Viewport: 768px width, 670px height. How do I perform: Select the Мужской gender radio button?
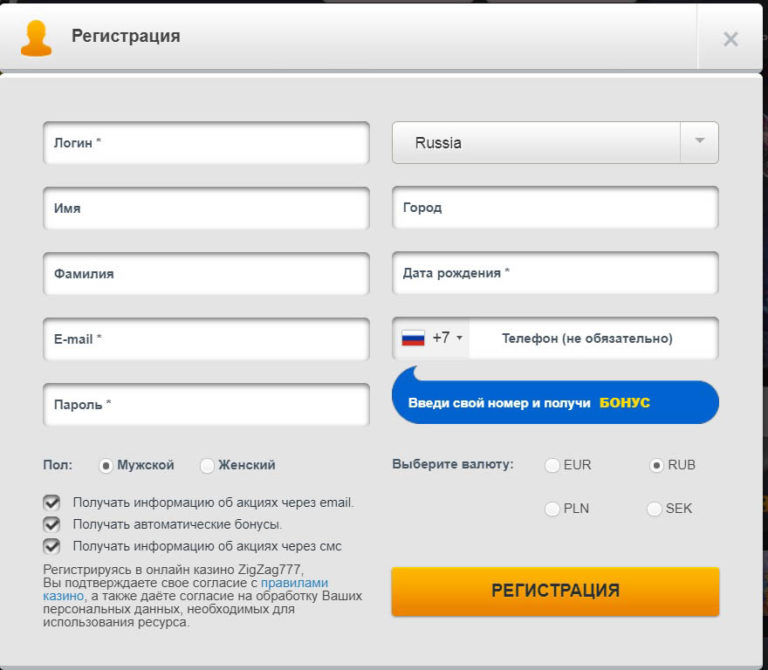pyautogui.click(x=106, y=465)
